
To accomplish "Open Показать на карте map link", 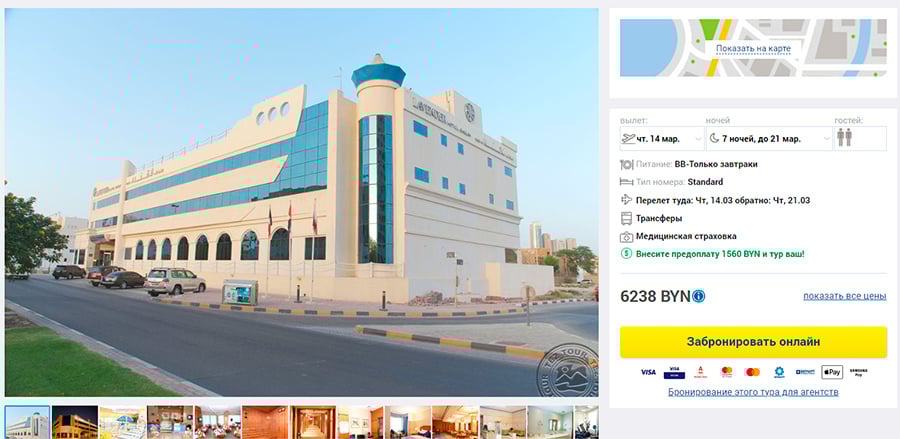I will coord(753,49).
